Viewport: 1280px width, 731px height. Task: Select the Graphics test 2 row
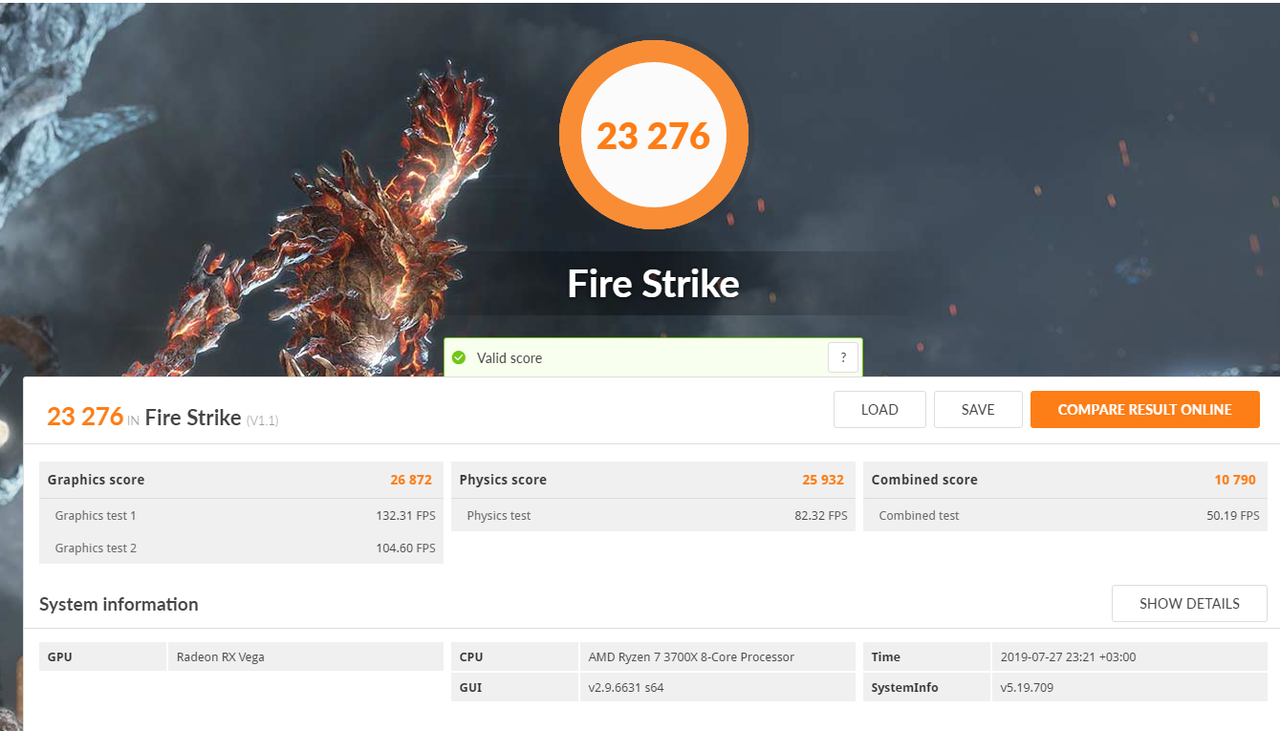coord(241,547)
